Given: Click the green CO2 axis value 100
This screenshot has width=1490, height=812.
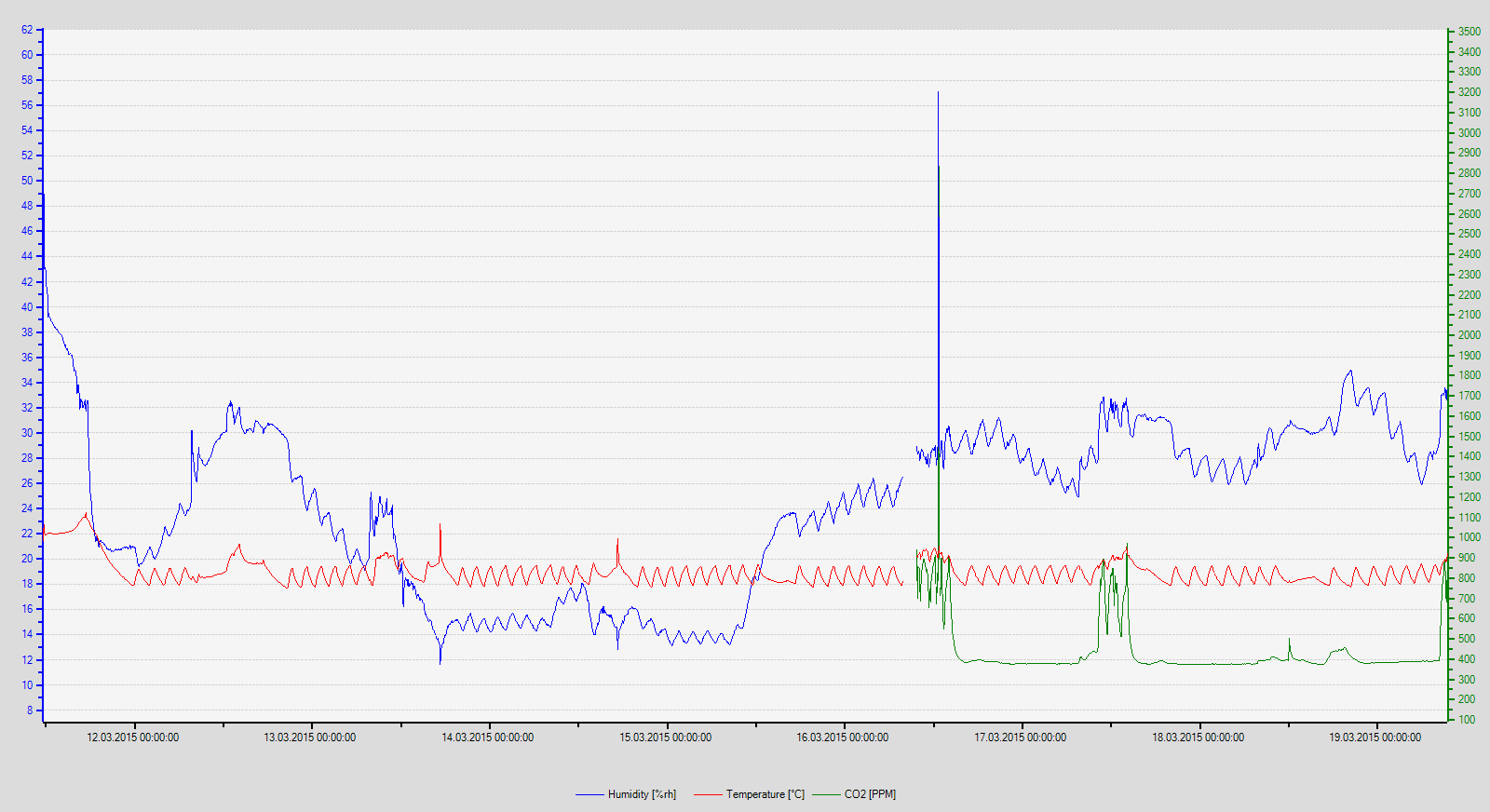Looking at the screenshot, I should [1467, 720].
